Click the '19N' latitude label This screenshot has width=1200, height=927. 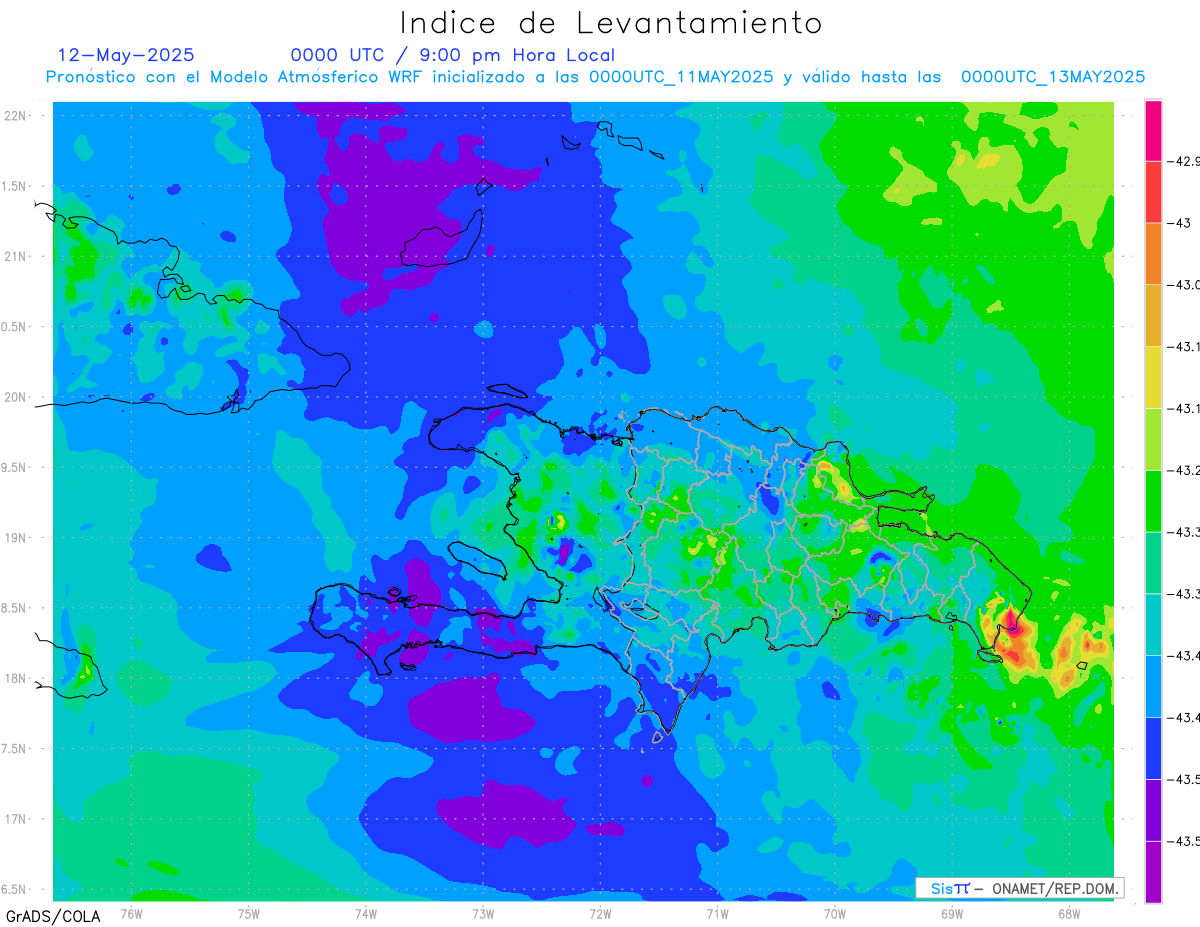(16, 537)
